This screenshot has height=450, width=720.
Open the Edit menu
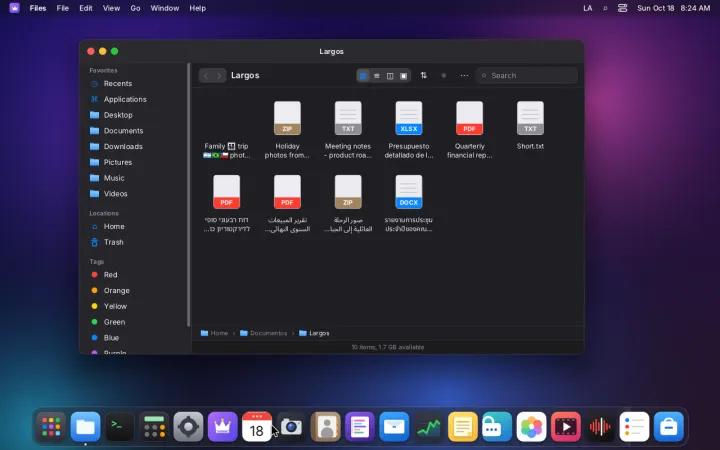pos(85,8)
